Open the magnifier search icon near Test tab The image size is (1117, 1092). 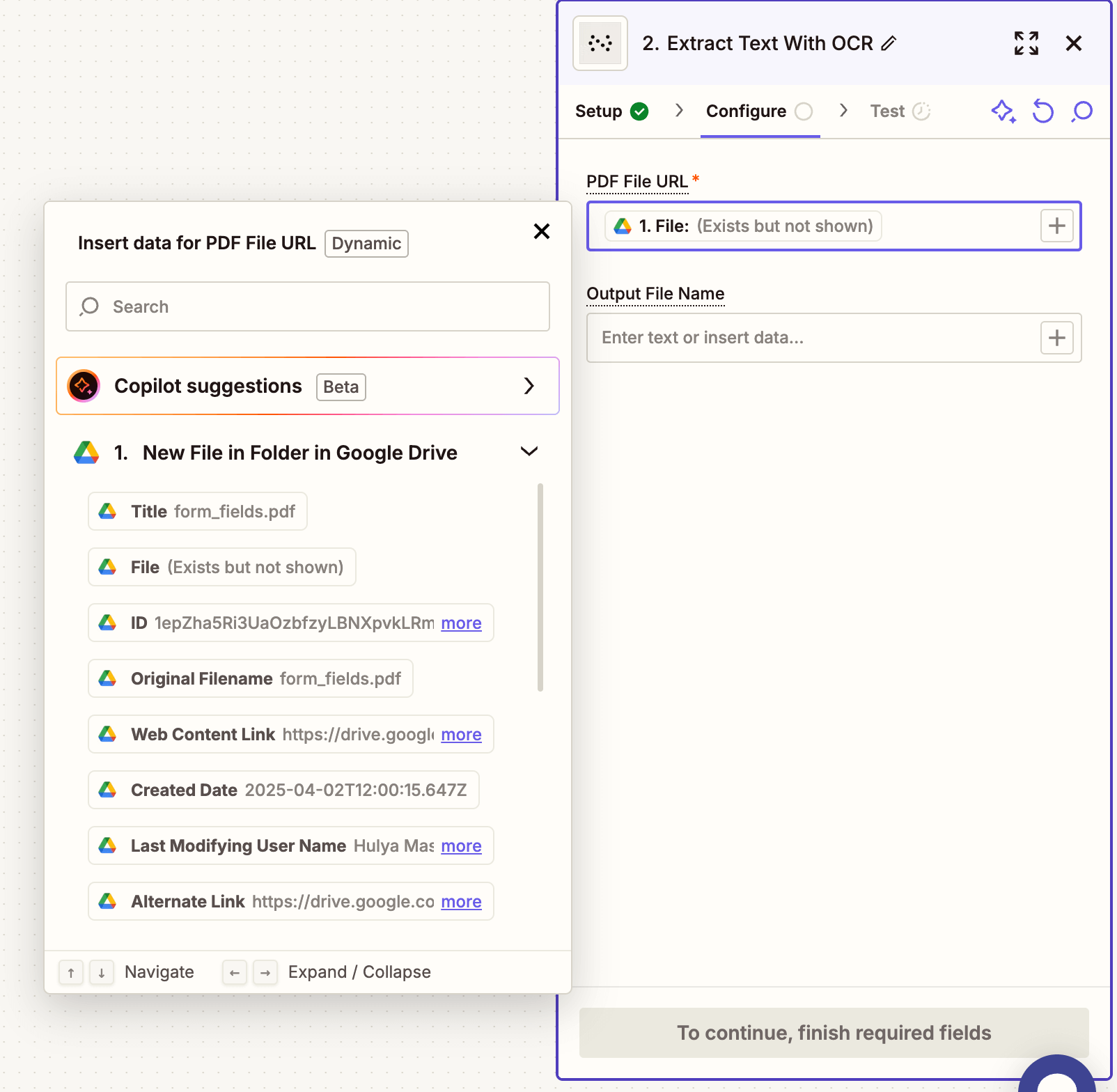(1081, 111)
